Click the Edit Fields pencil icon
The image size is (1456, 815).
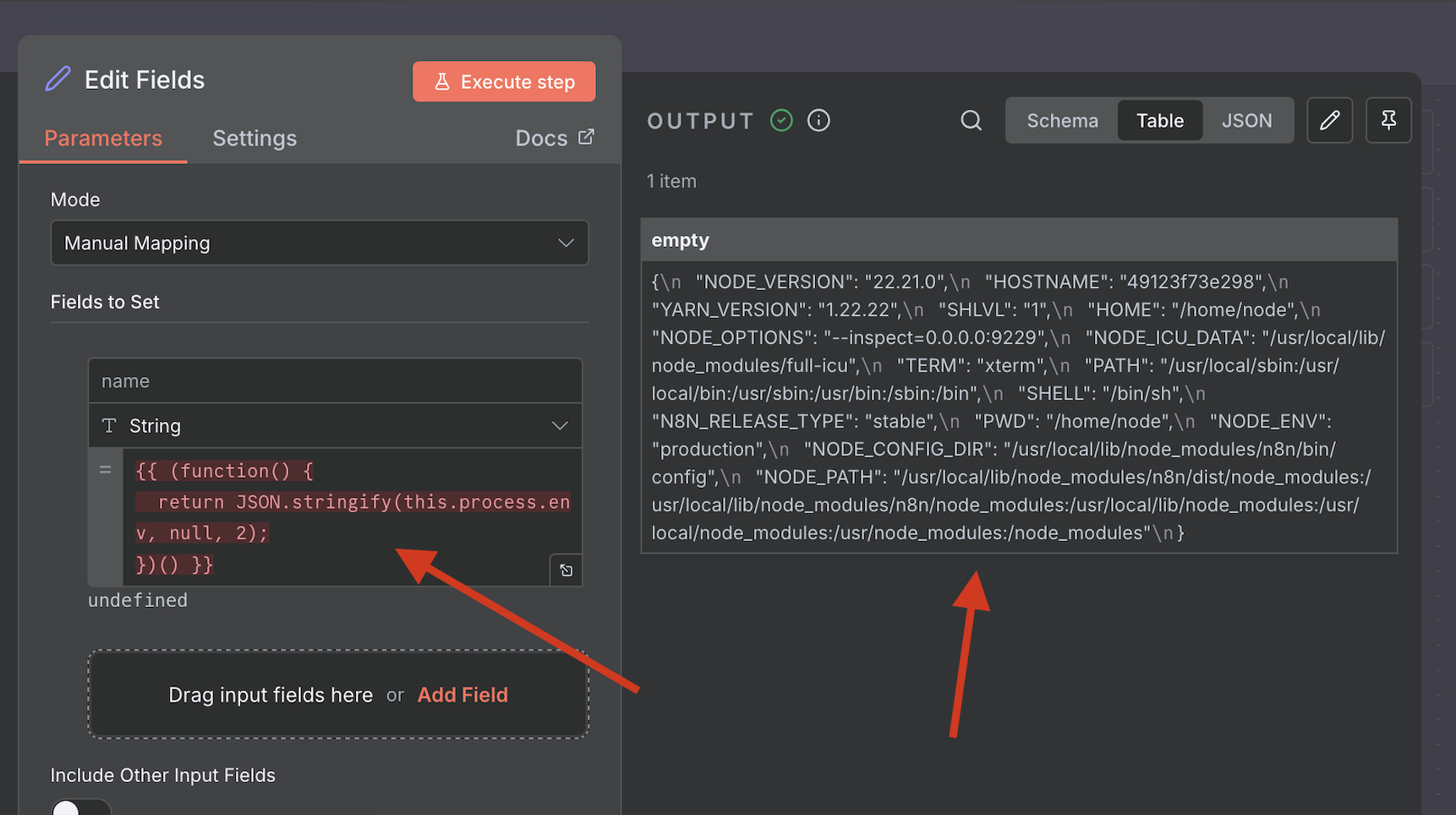57,79
